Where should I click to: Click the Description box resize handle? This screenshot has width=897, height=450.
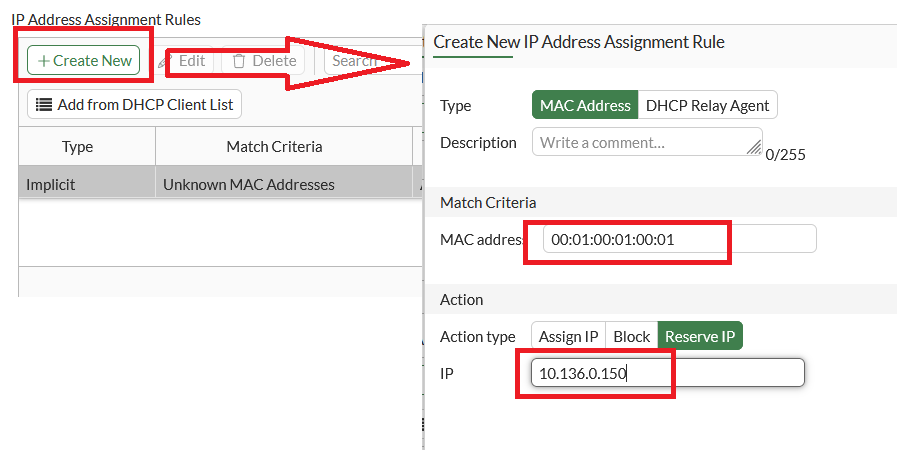coord(754,147)
